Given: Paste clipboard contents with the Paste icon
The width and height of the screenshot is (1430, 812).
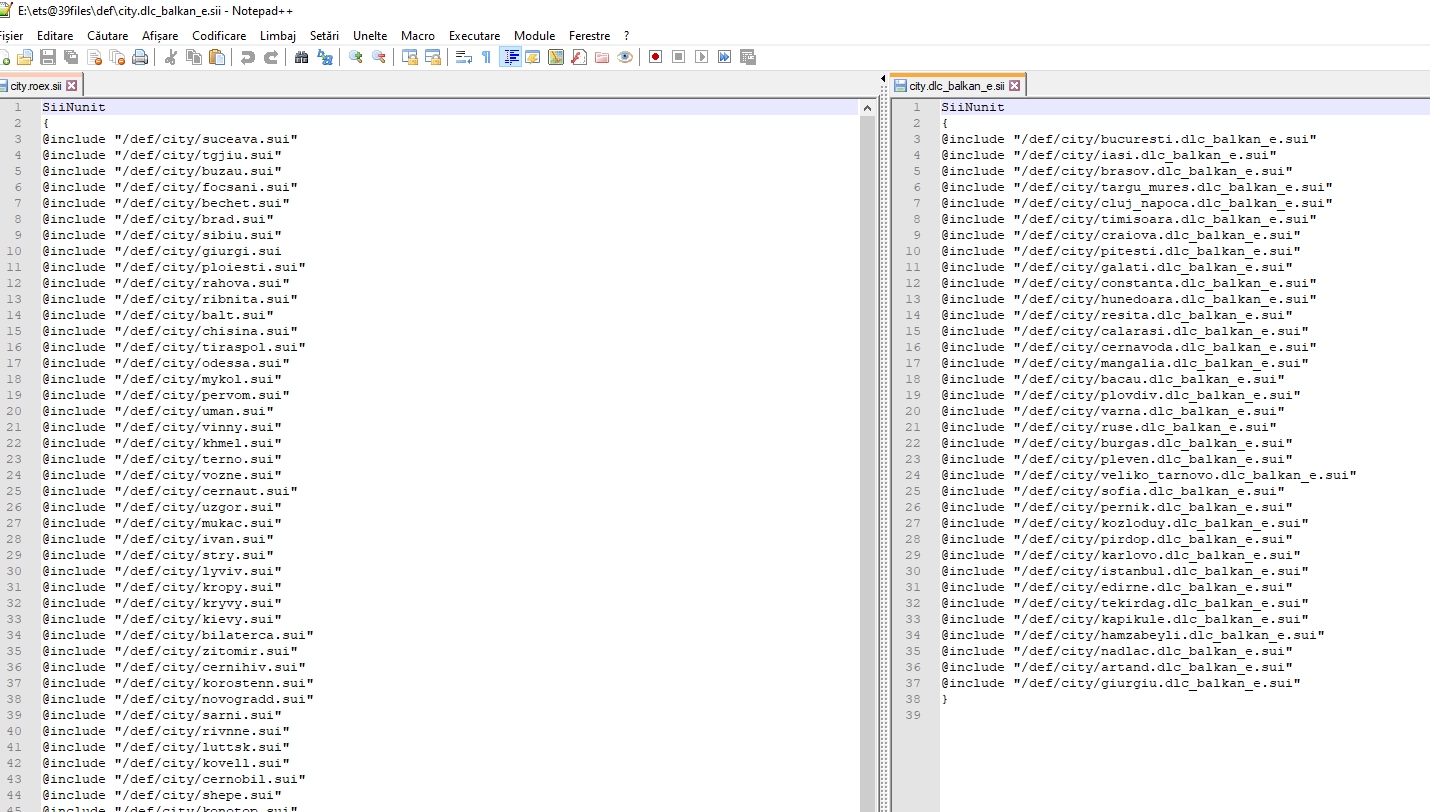Looking at the screenshot, I should 217,57.
